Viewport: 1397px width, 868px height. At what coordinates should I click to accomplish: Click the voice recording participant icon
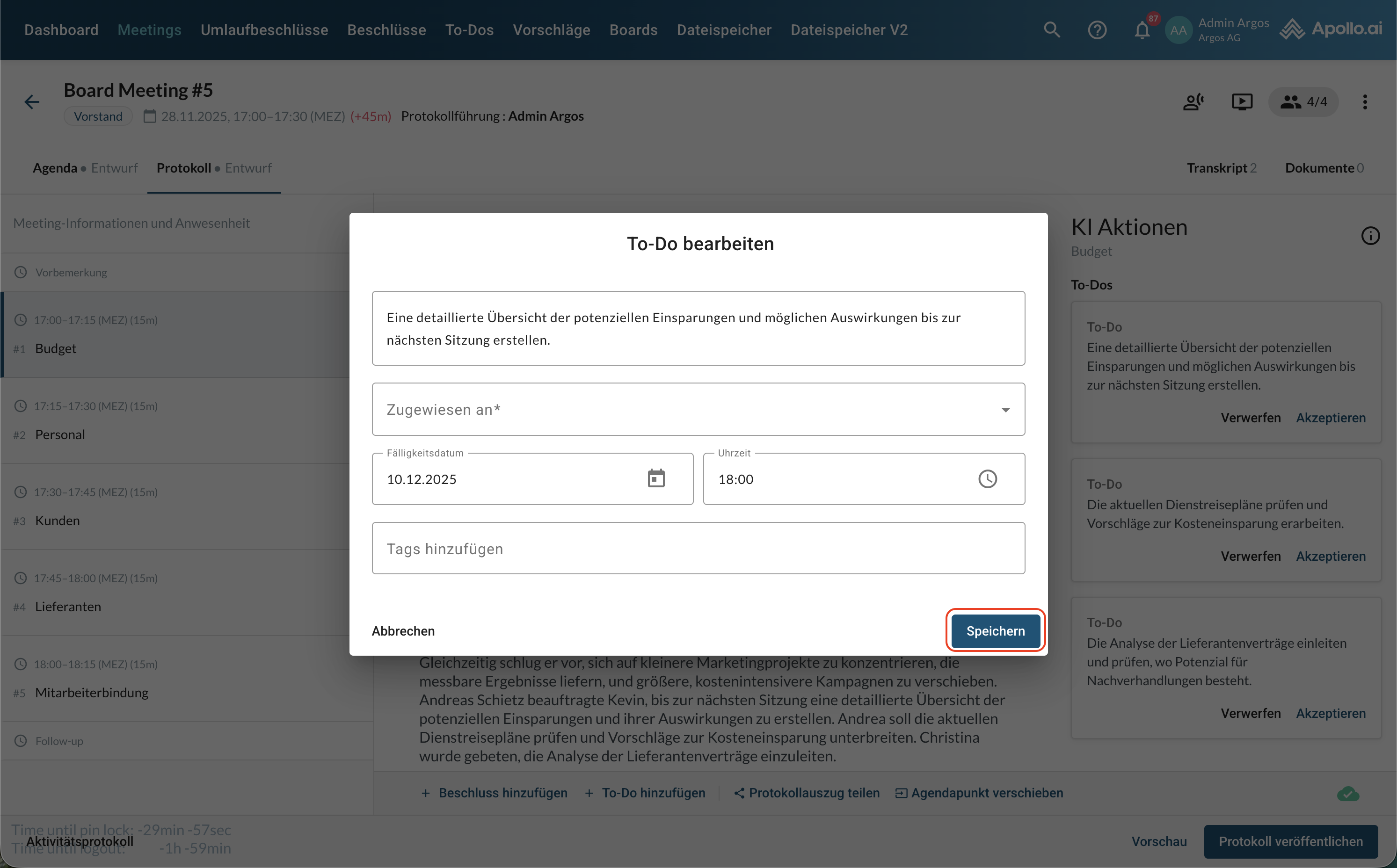[x=1193, y=102]
